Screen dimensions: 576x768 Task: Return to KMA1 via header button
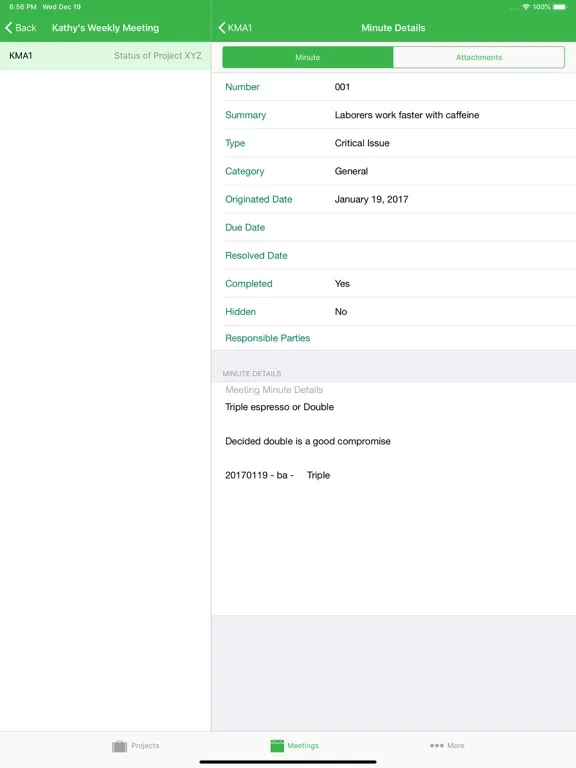[x=235, y=27]
